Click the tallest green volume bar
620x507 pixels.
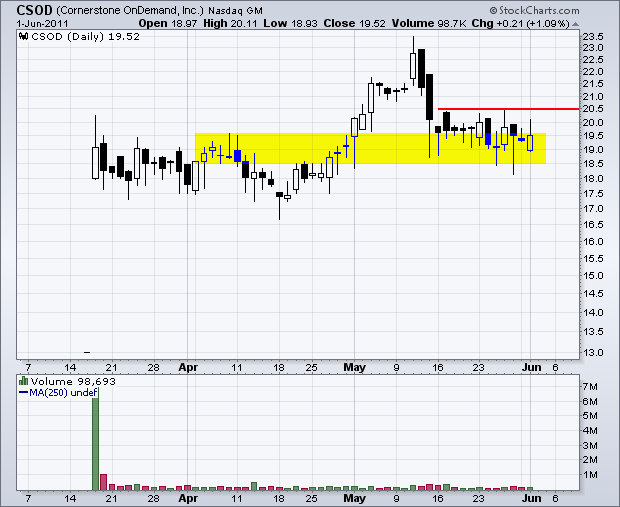95,439
